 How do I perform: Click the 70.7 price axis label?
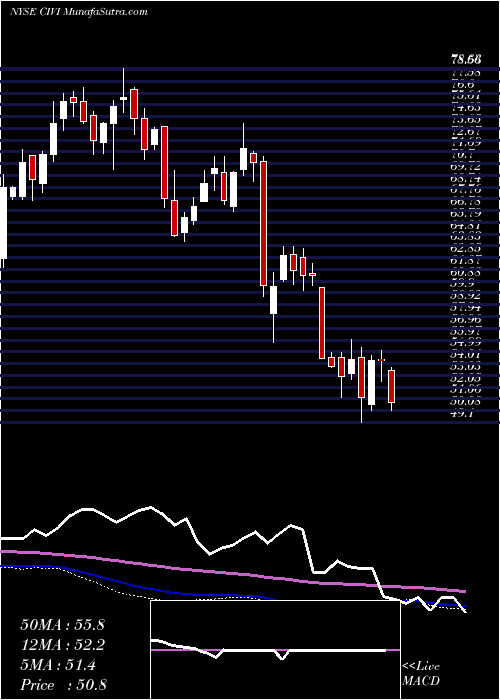pyautogui.click(x=462, y=155)
